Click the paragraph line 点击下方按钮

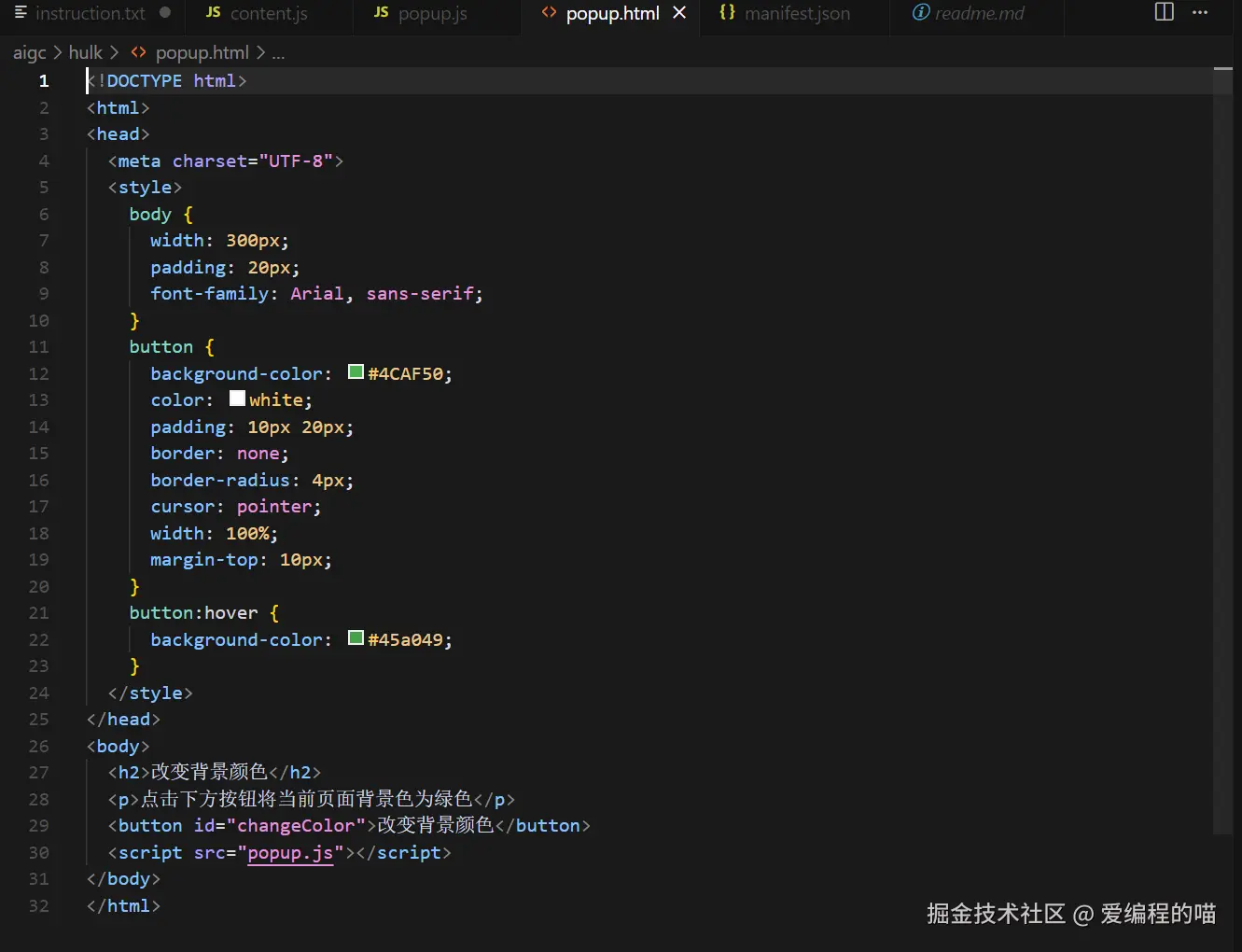pyautogui.click(x=311, y=800)
